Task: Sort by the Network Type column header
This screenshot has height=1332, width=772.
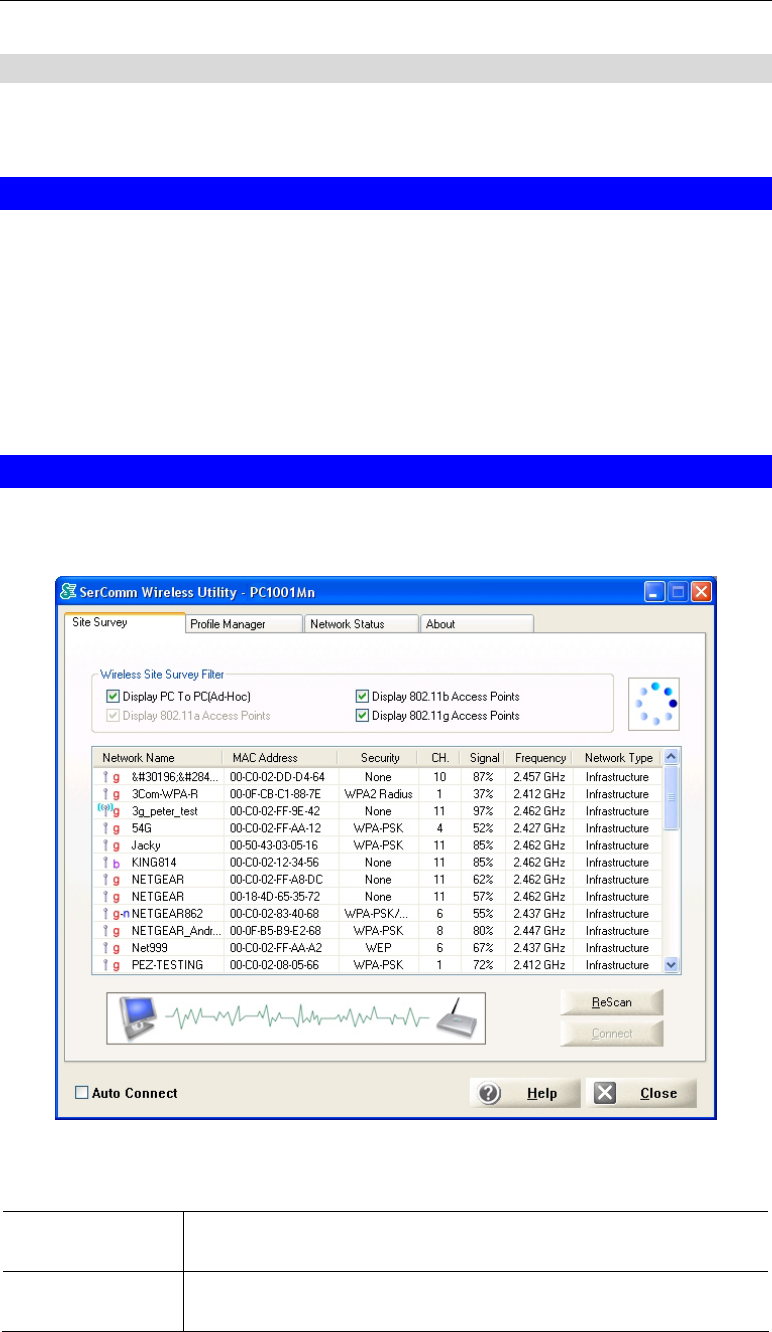Action: 619,758
